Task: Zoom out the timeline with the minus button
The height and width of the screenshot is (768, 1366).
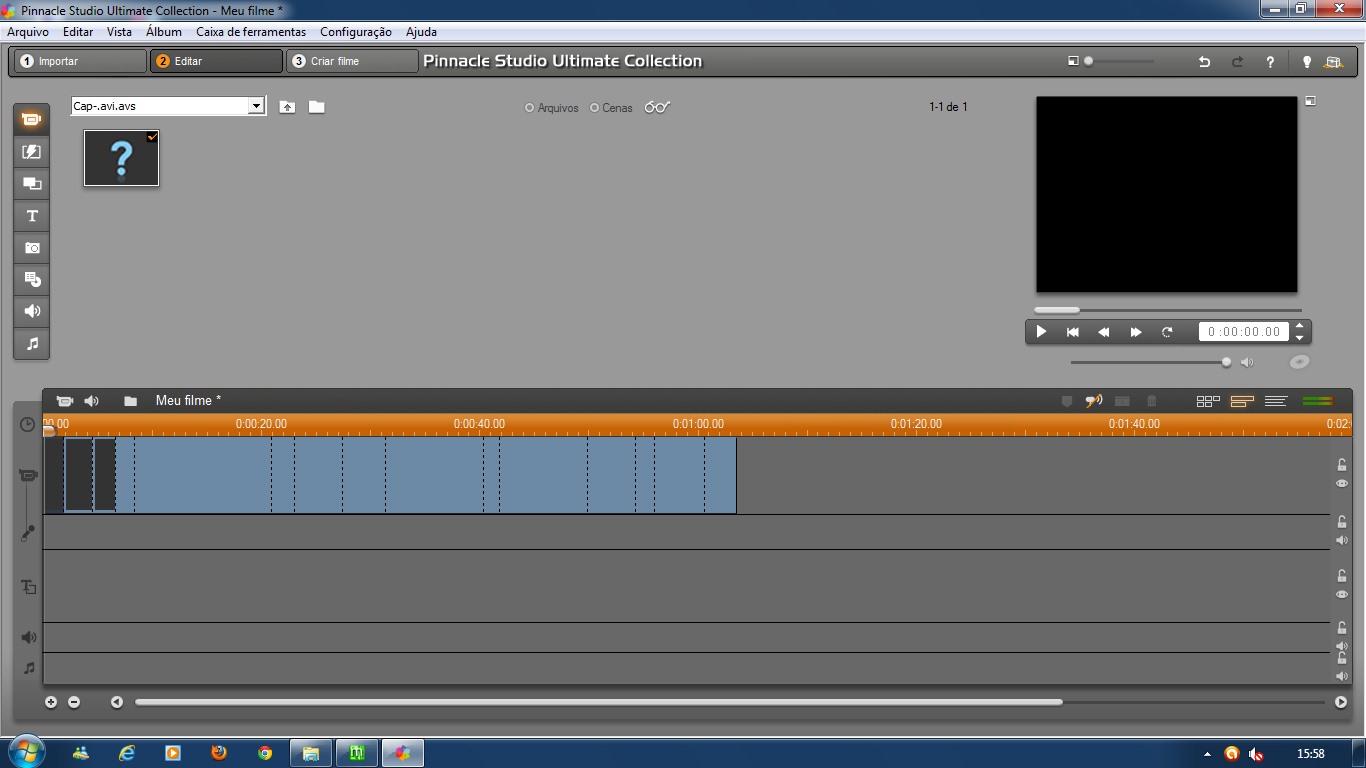Action: tap(74, 702)
